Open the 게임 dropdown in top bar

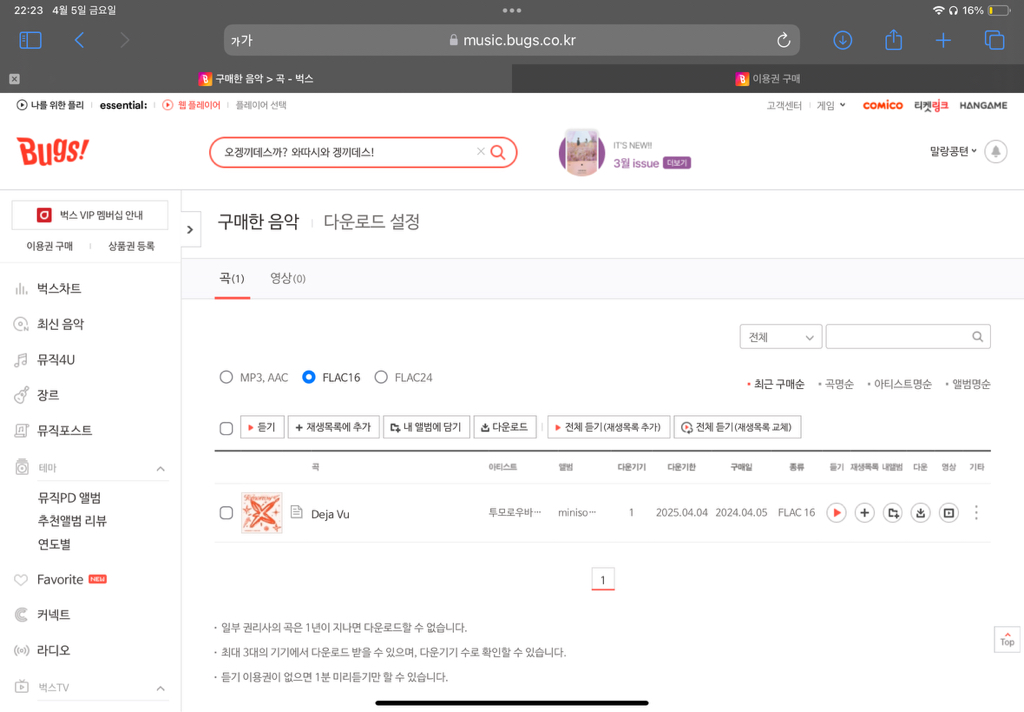tap(831, 105)
